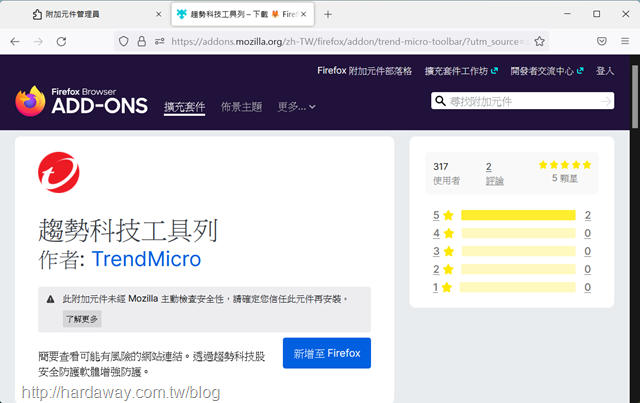Click the browser forward arrow
Image resolution: width=640 pixels, height=403 pixels.
[x=38, y=41]
